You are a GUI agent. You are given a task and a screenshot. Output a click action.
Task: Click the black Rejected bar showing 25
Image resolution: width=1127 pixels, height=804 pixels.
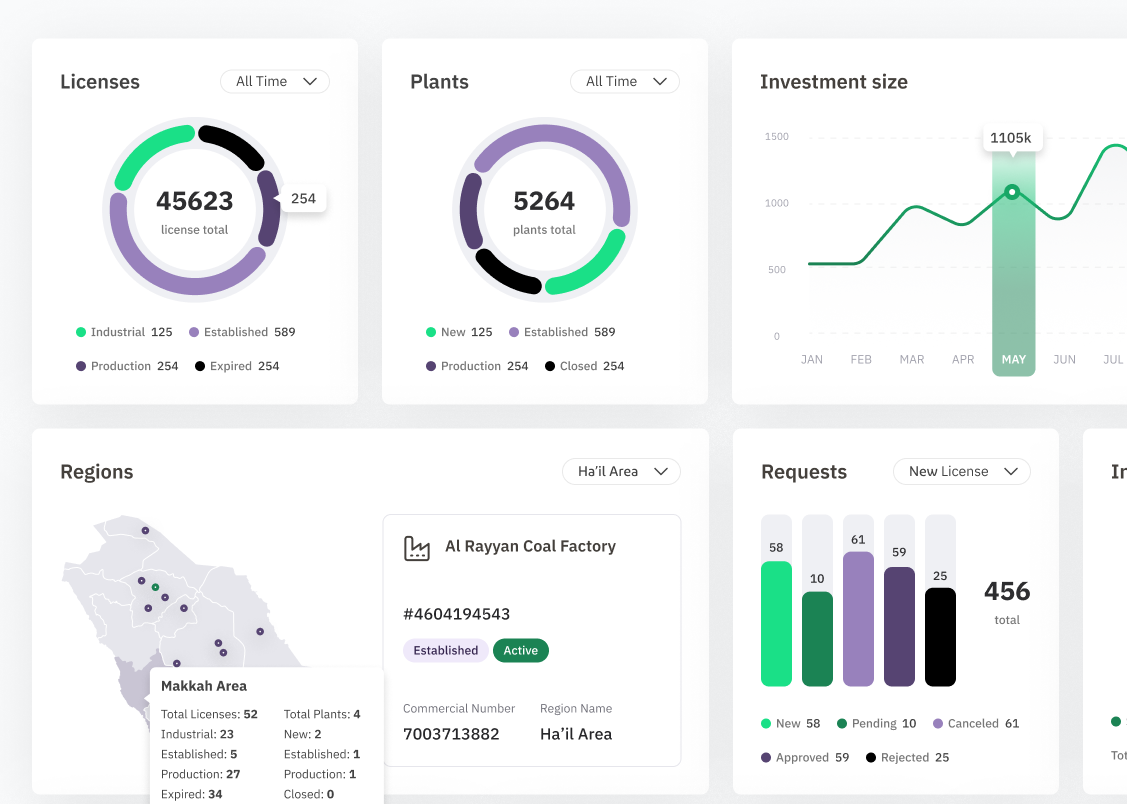[940, 637]
